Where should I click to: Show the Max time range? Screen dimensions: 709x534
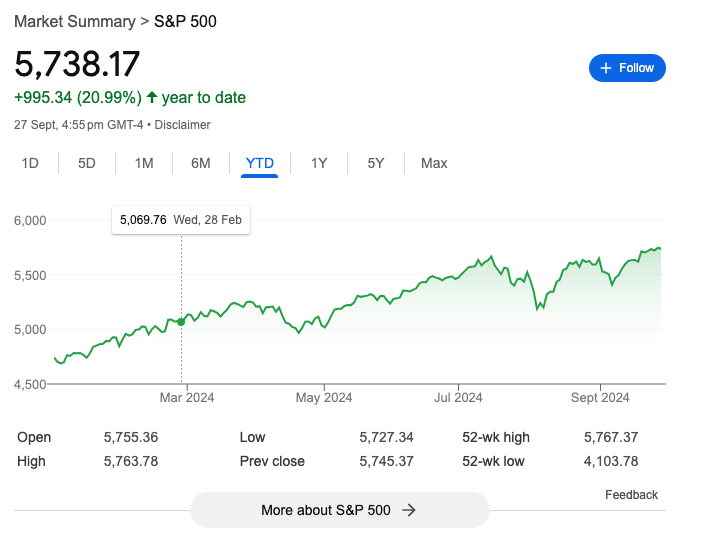click(434, 163)
